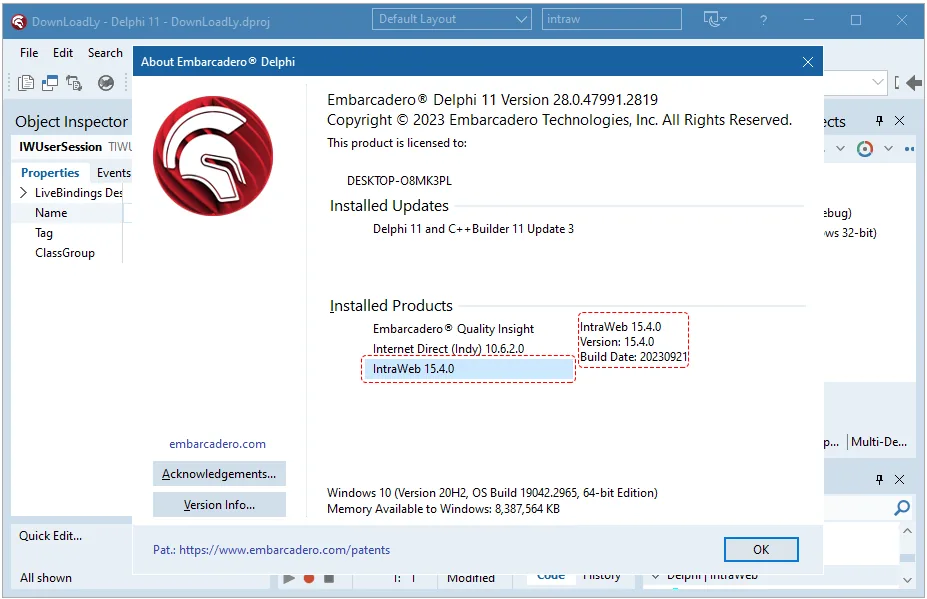Click the Delphi helmet icon in title bar
The height and width of the screenshot is (599, 927).
pyautogui.click(x=18, y=22)
